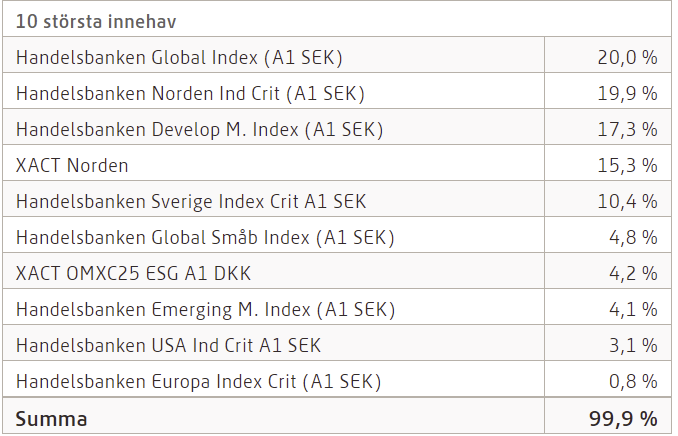Select the 0,8 % percentage cell
The image size is (678, 436).
pyautogui.click(x=633, y=381)
